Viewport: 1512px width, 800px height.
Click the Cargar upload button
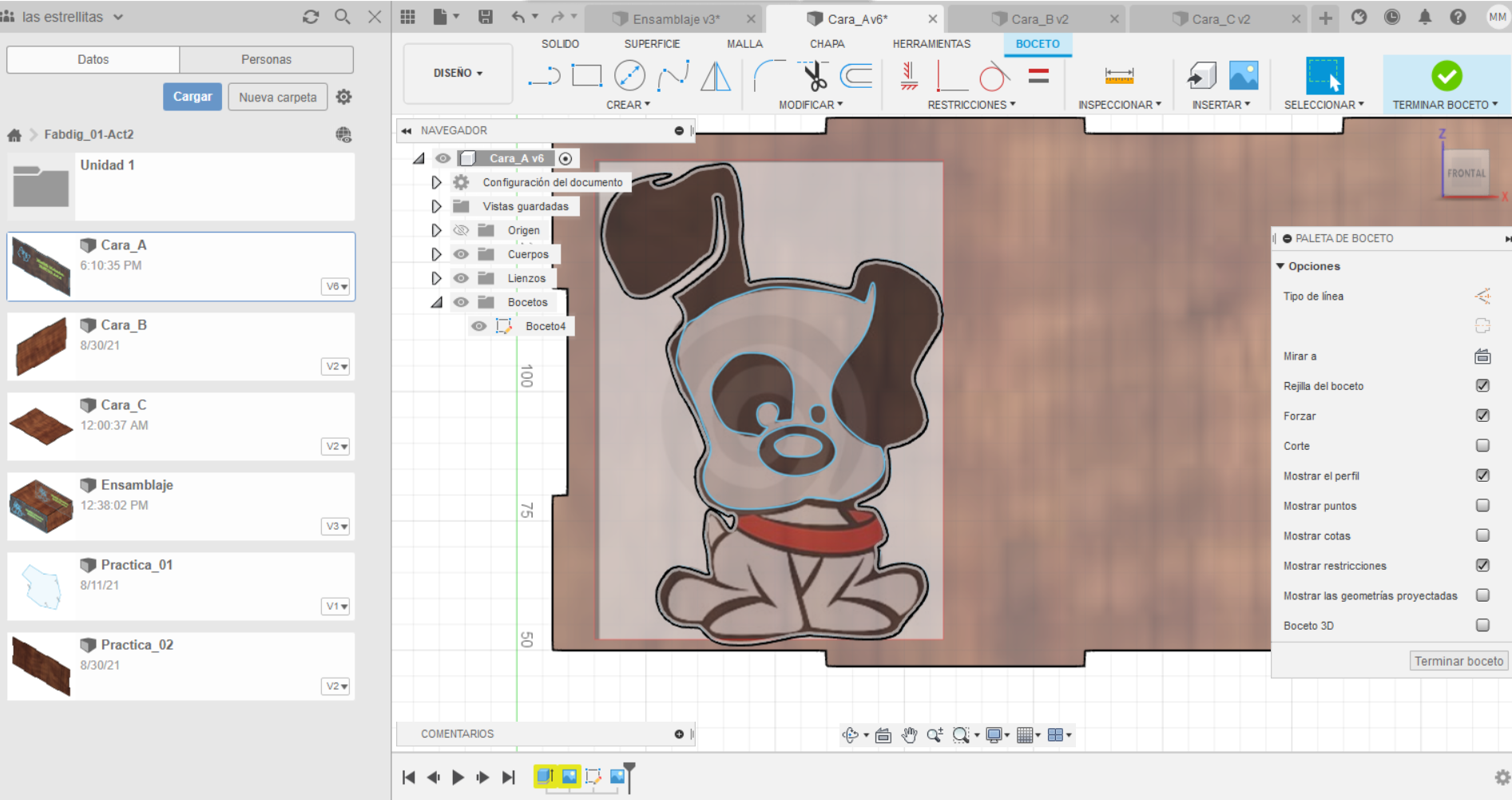192,96
